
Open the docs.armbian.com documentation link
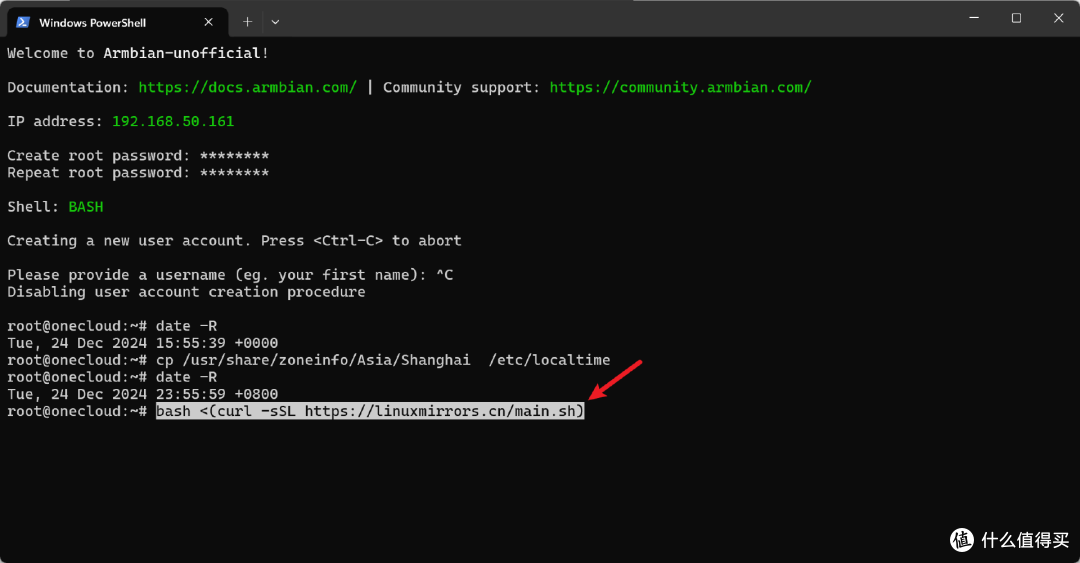pos(247,88)
